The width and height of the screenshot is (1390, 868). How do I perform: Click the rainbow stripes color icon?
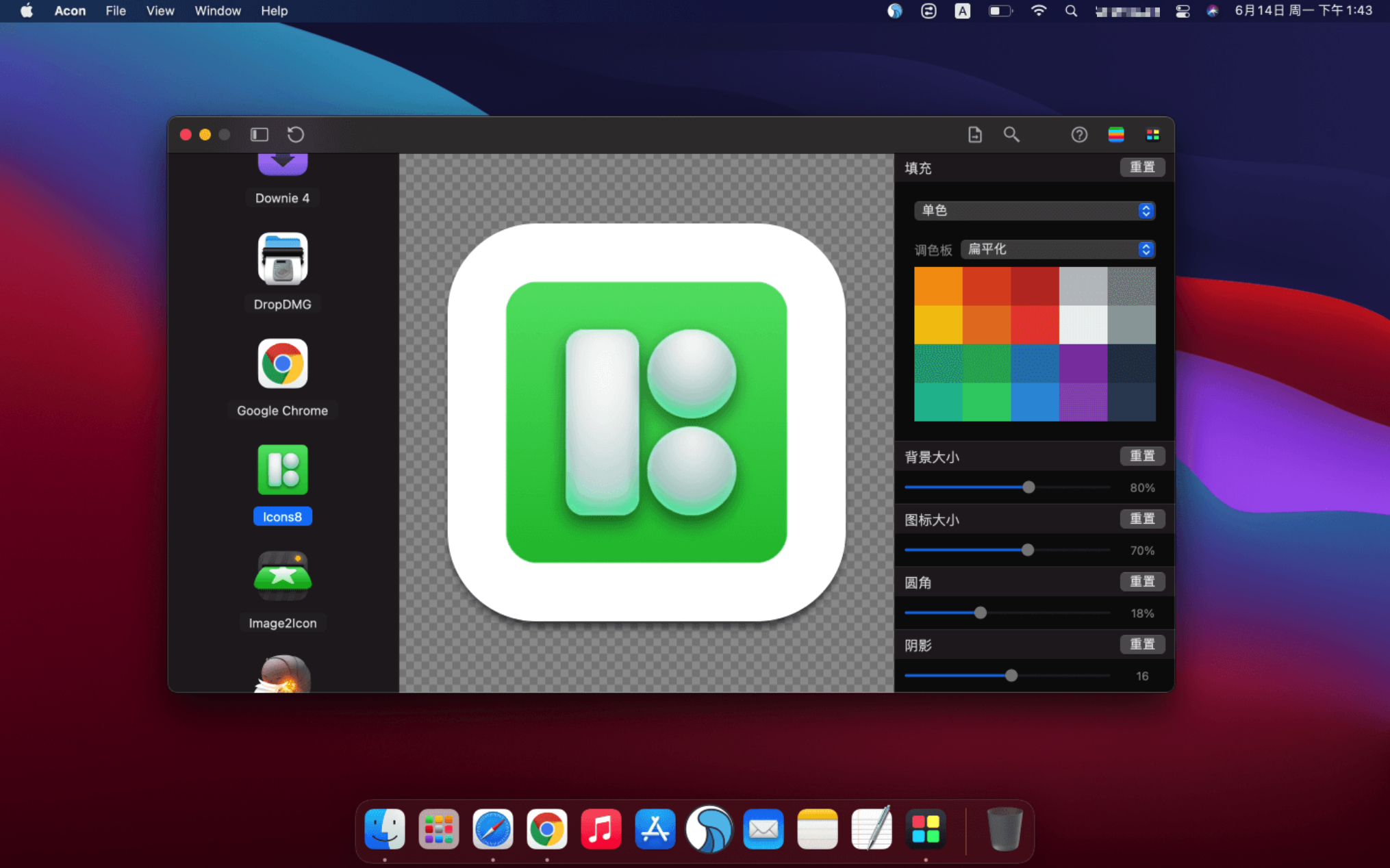pyautogui.click(x=1115, y=134)
